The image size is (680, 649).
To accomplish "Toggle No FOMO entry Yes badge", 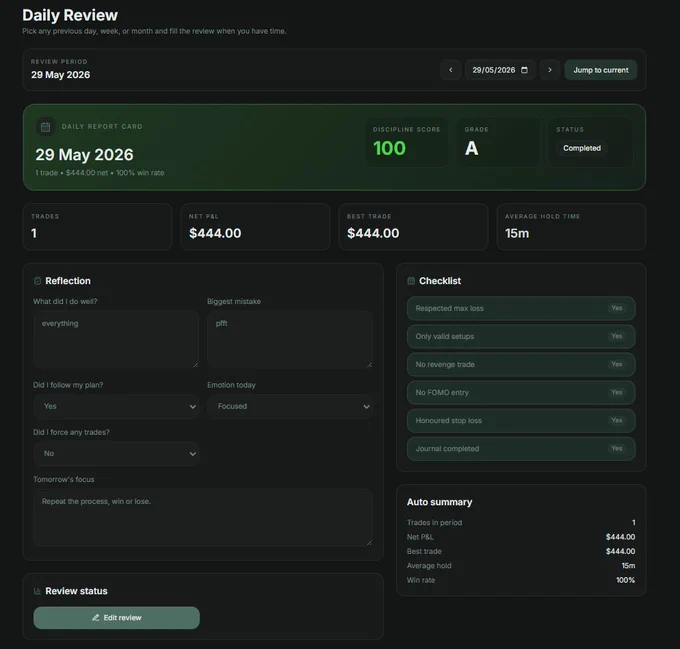I will pos(617,392).
